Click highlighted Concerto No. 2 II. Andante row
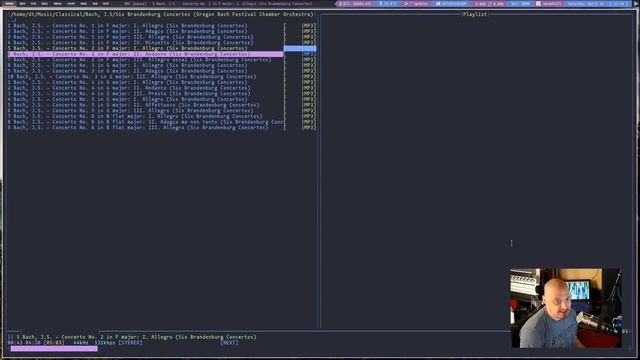 coord(145,54)
